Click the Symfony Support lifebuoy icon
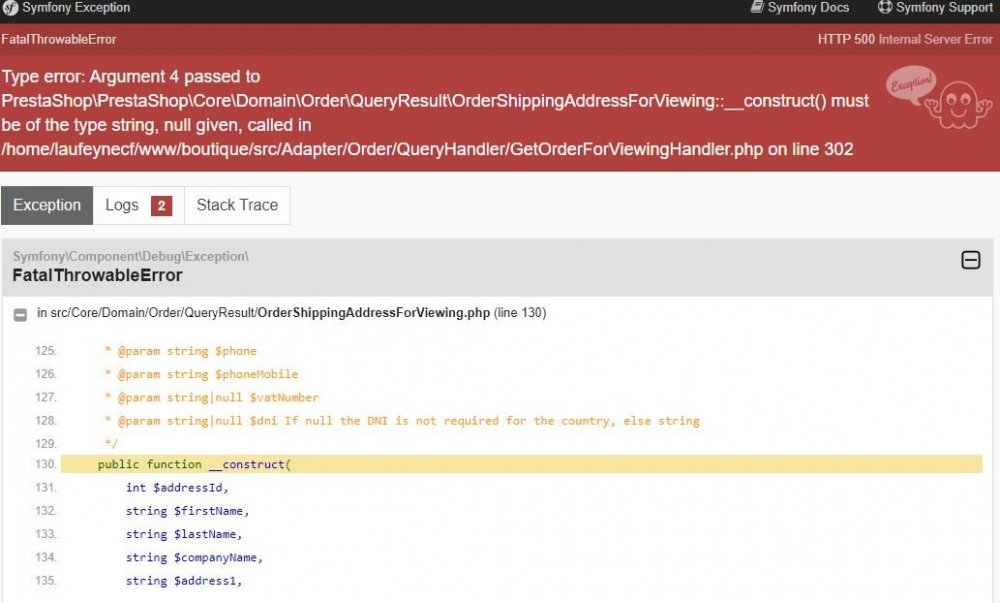The height and width of the screenshot is (603, 1000). point(885,7)
